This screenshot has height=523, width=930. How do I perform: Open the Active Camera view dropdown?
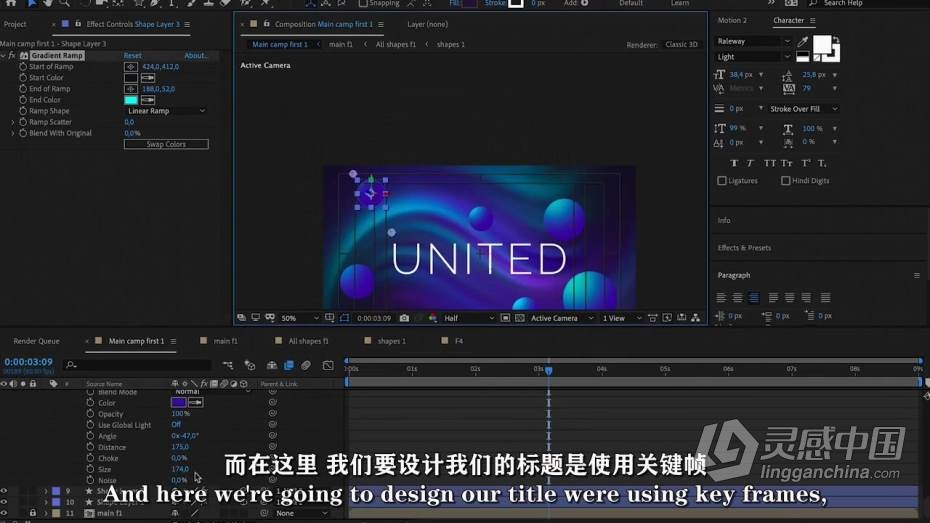tap(562, 318)
